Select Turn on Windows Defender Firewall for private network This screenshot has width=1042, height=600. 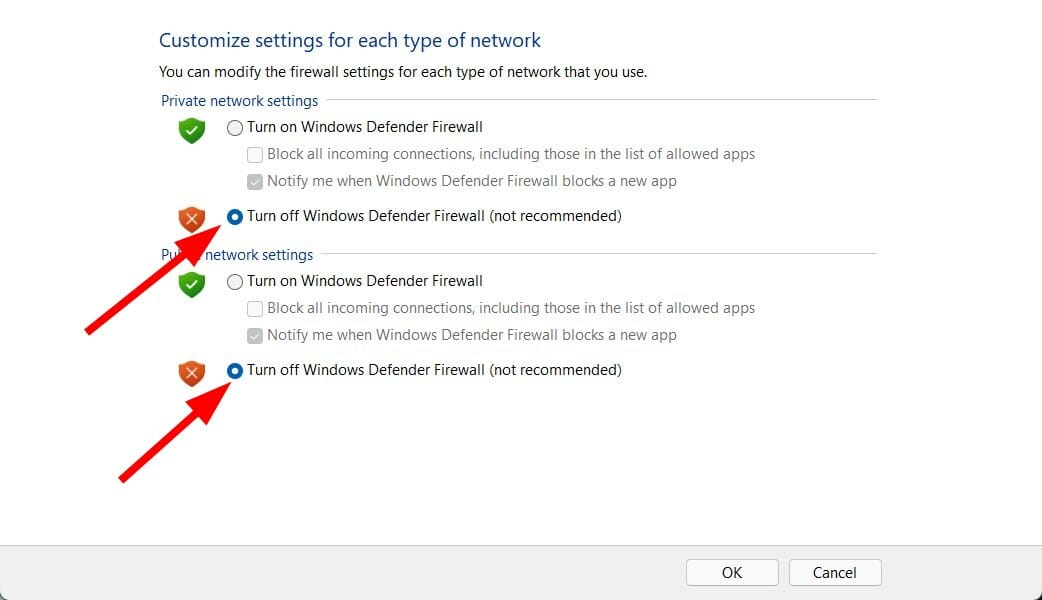coord(235,127)
